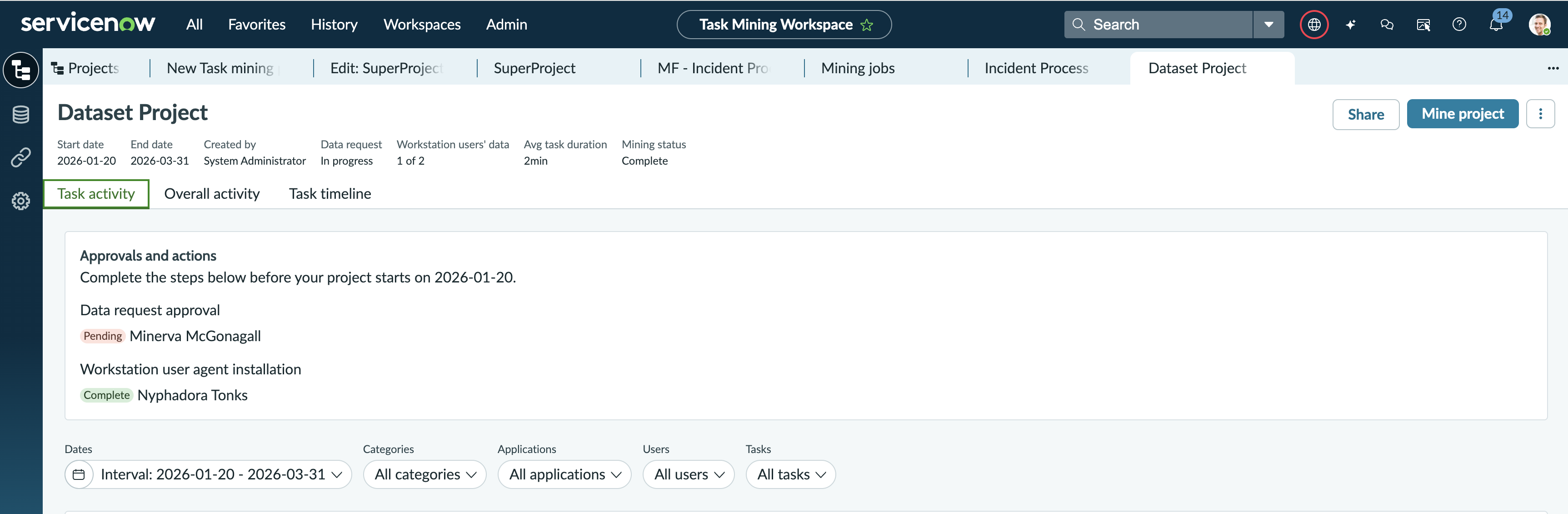This screenshot has width=1568, height=514.
Task: Click the Share button
Action: click(1365, 115)
